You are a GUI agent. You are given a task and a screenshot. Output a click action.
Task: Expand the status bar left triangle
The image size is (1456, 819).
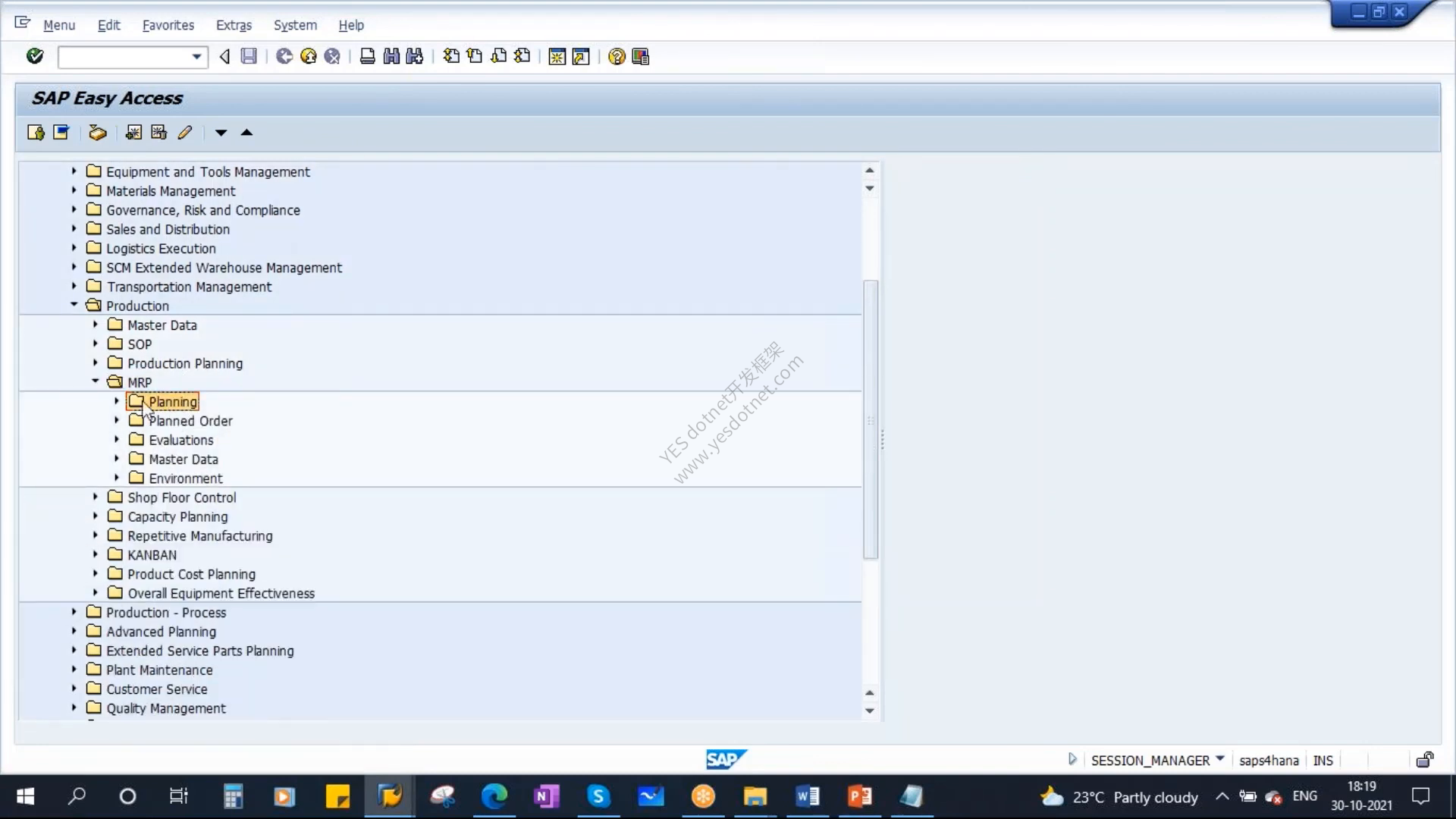tap(1072, 759)
